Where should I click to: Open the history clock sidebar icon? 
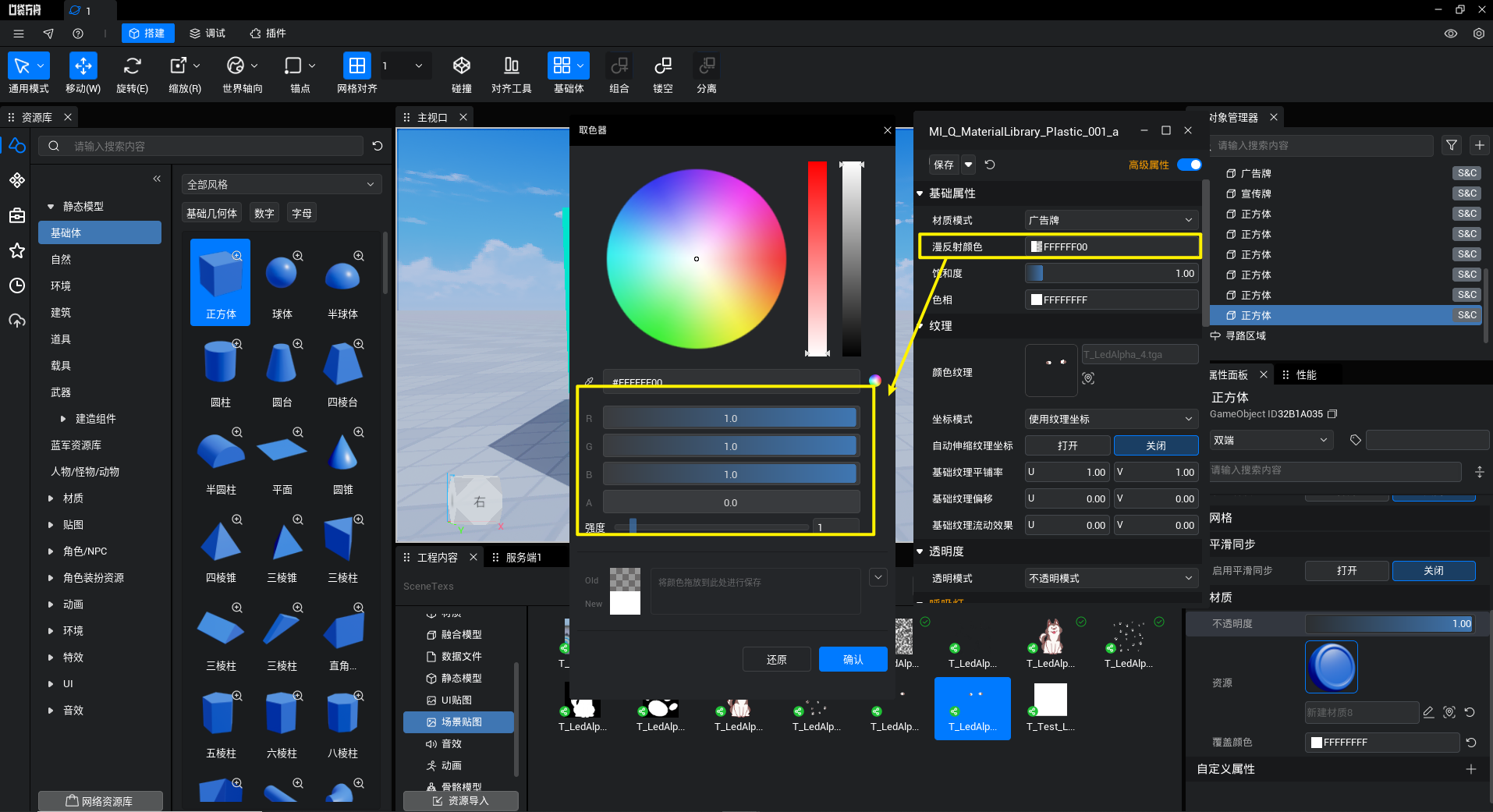tap(17, 285)
